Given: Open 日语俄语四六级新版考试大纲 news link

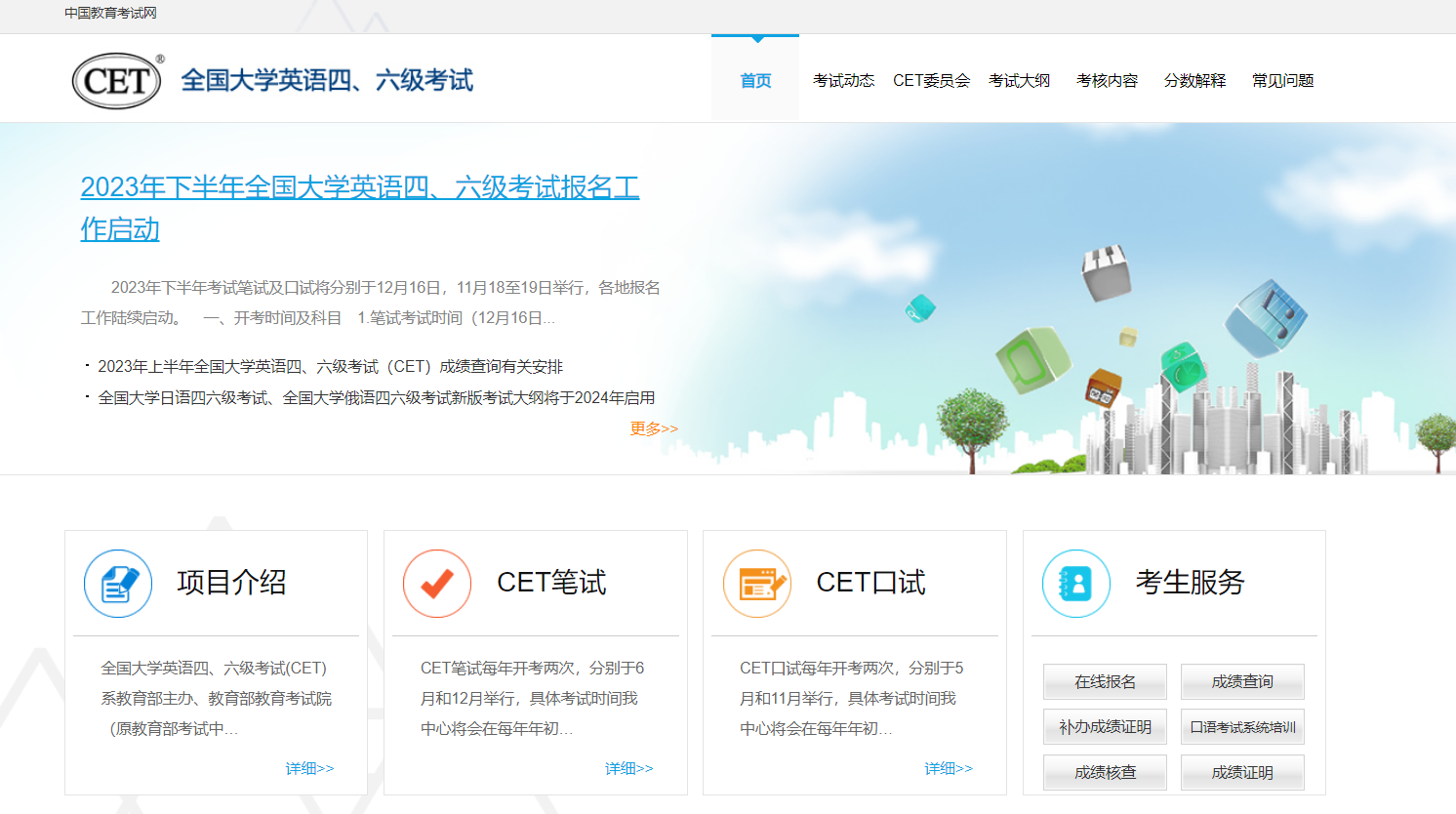Looking at the screenshot, I should tap(377, 397).
